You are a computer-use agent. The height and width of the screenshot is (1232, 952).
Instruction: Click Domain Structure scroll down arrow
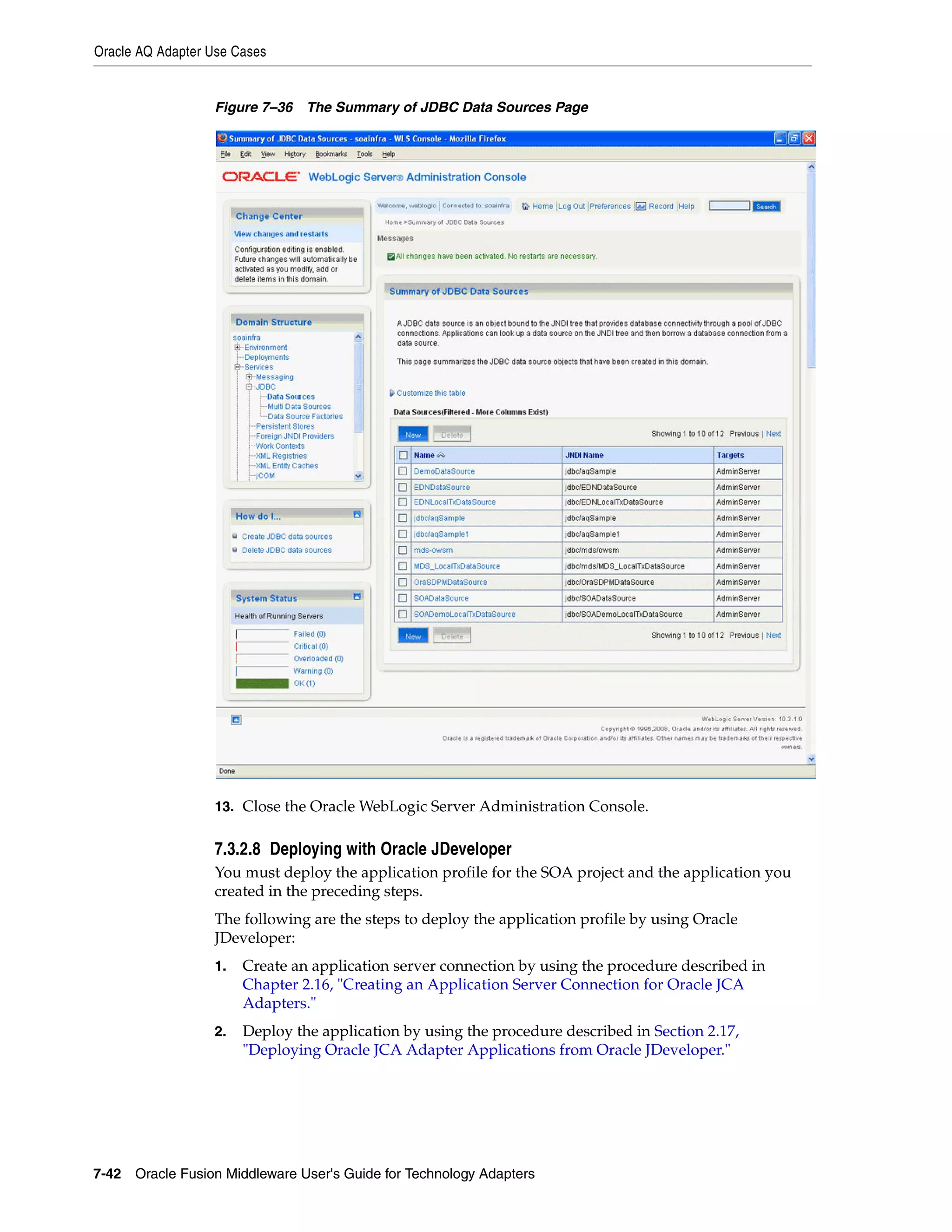[358, 476]
